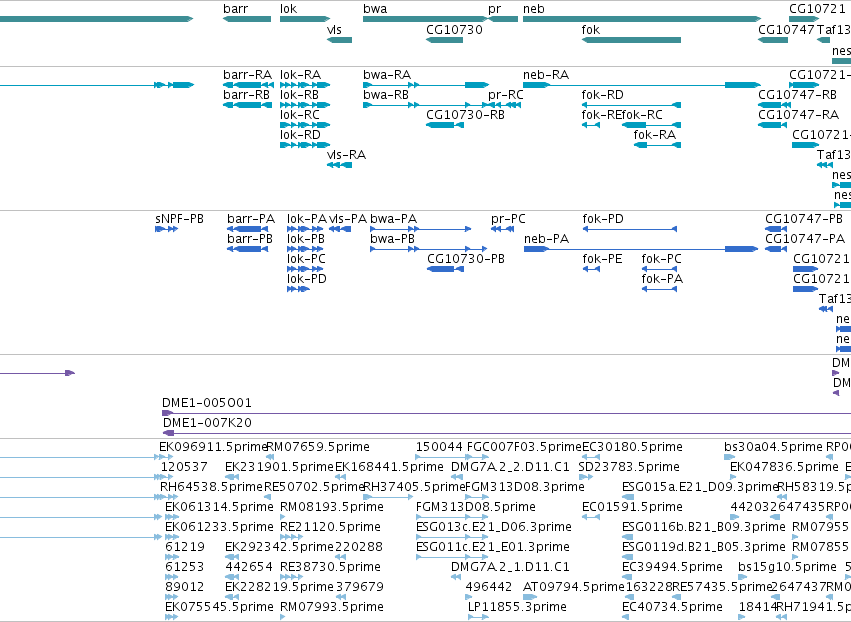This screenshot has height=622, width=851.
Task: Click the barr-PB protein label
Action: [x=250, y=239]
